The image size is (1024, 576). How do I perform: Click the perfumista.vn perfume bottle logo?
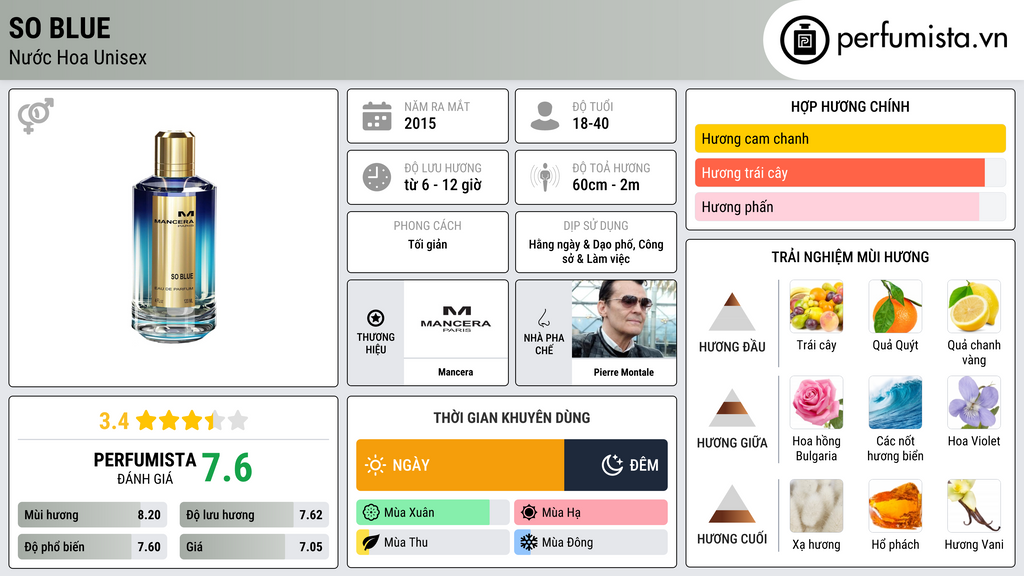806,40
